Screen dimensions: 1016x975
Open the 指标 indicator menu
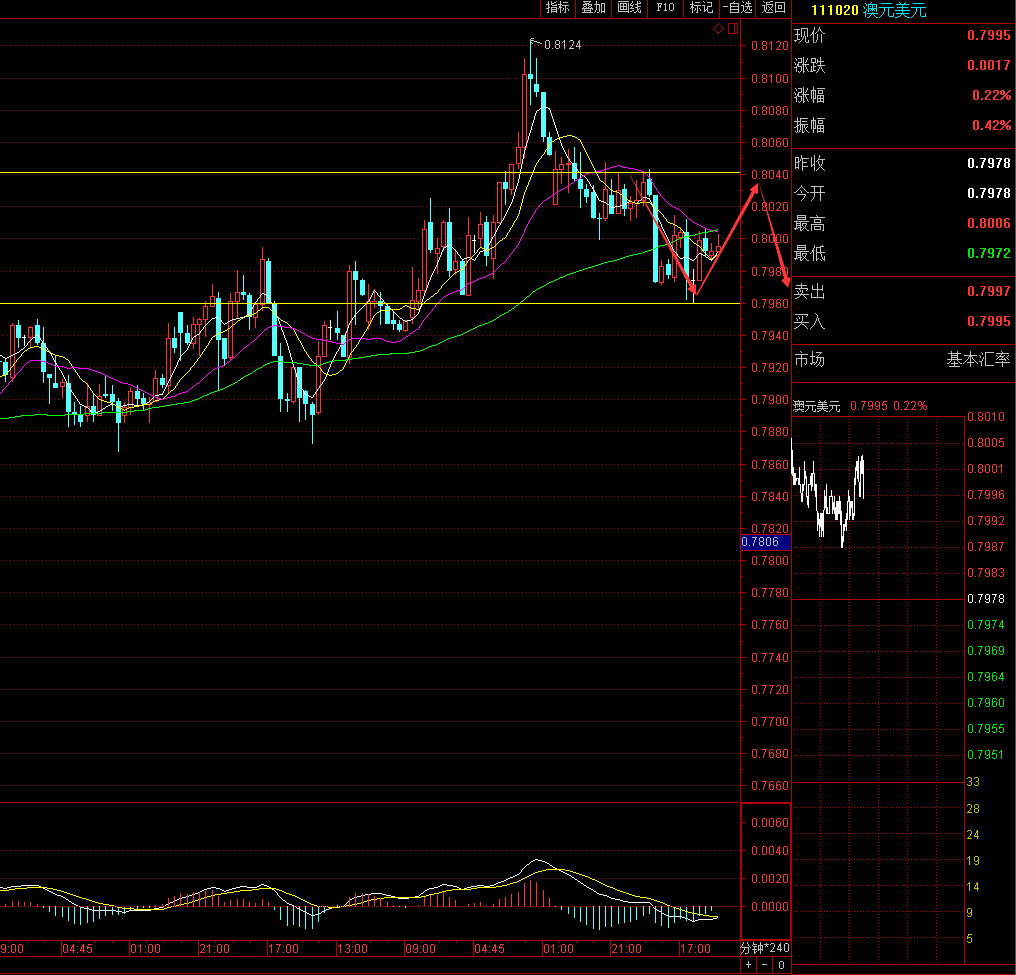point(557,8)
